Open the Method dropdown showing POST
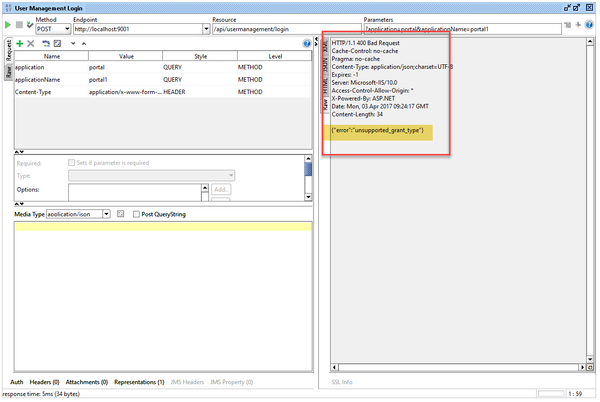Image resolution: width=600 pixels, height=402 pixels. 50,29
